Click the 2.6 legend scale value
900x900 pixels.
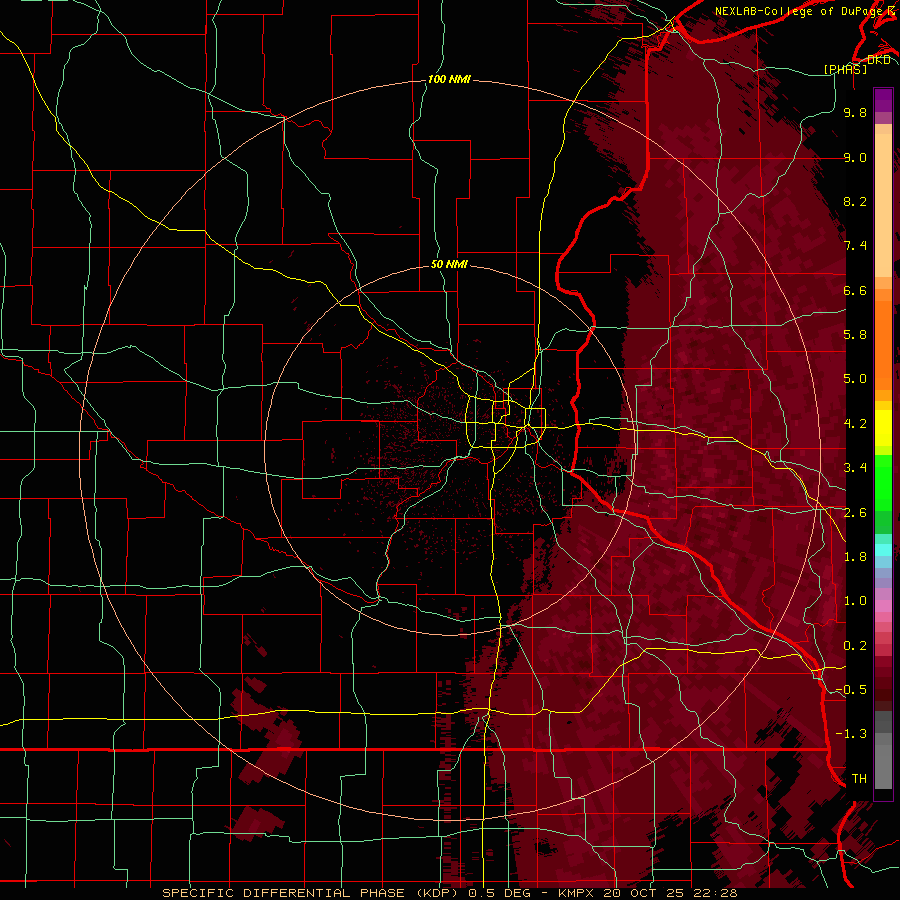[x=855, y=513]
